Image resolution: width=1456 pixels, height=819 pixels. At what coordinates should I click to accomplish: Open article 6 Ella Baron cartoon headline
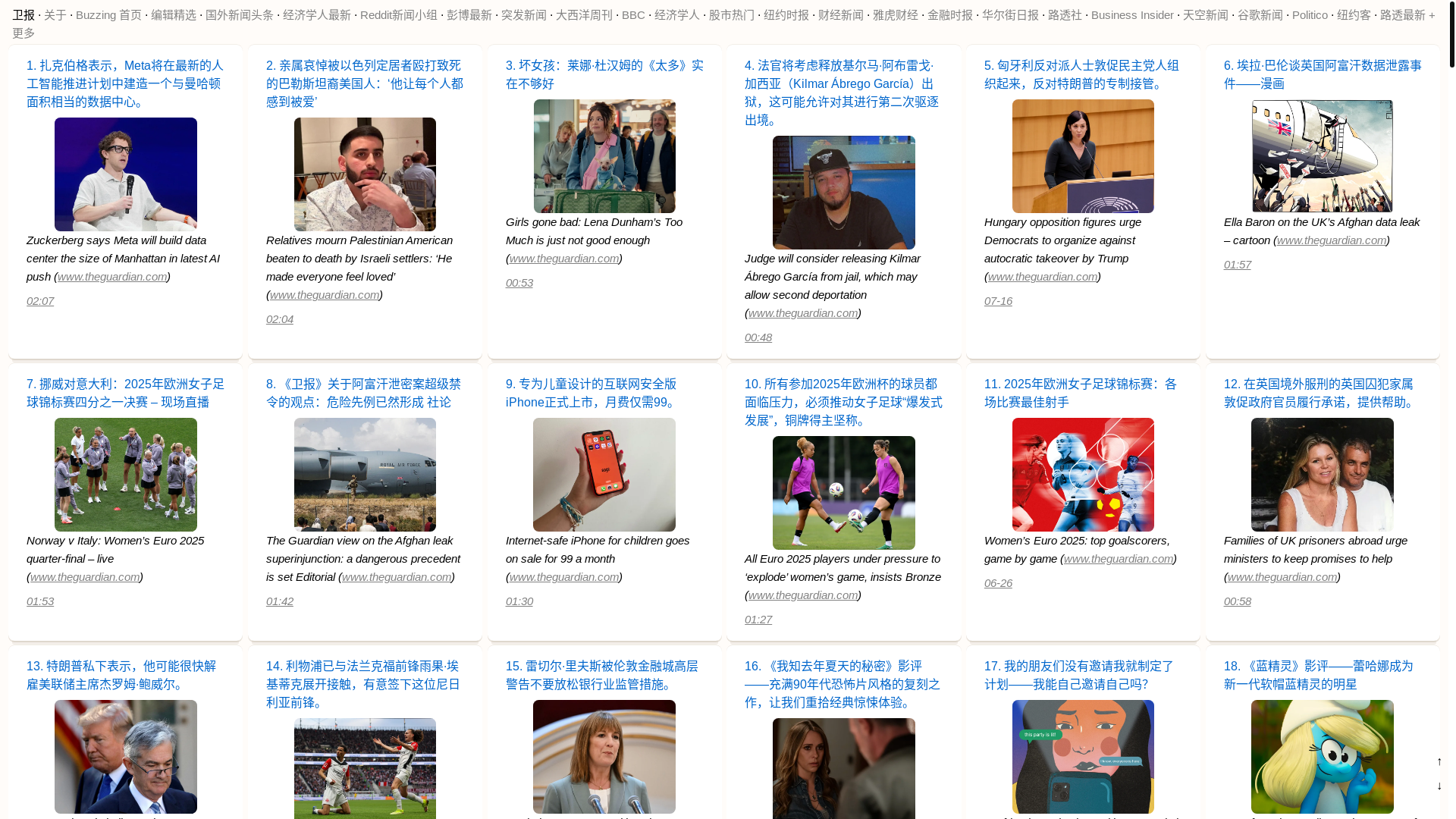[x=1323, y=74]
